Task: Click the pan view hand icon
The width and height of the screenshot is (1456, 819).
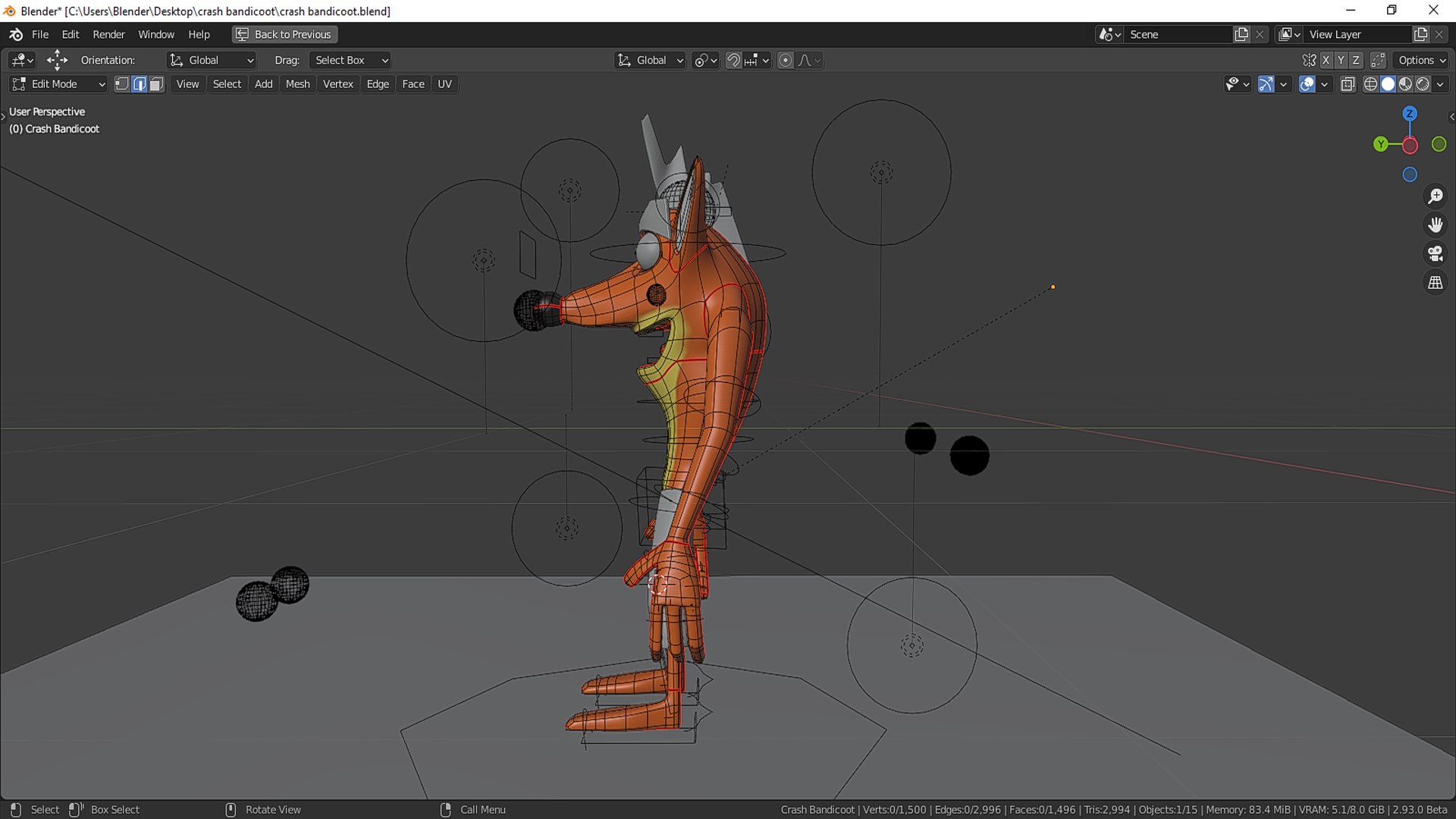Action: (1436, 225)
